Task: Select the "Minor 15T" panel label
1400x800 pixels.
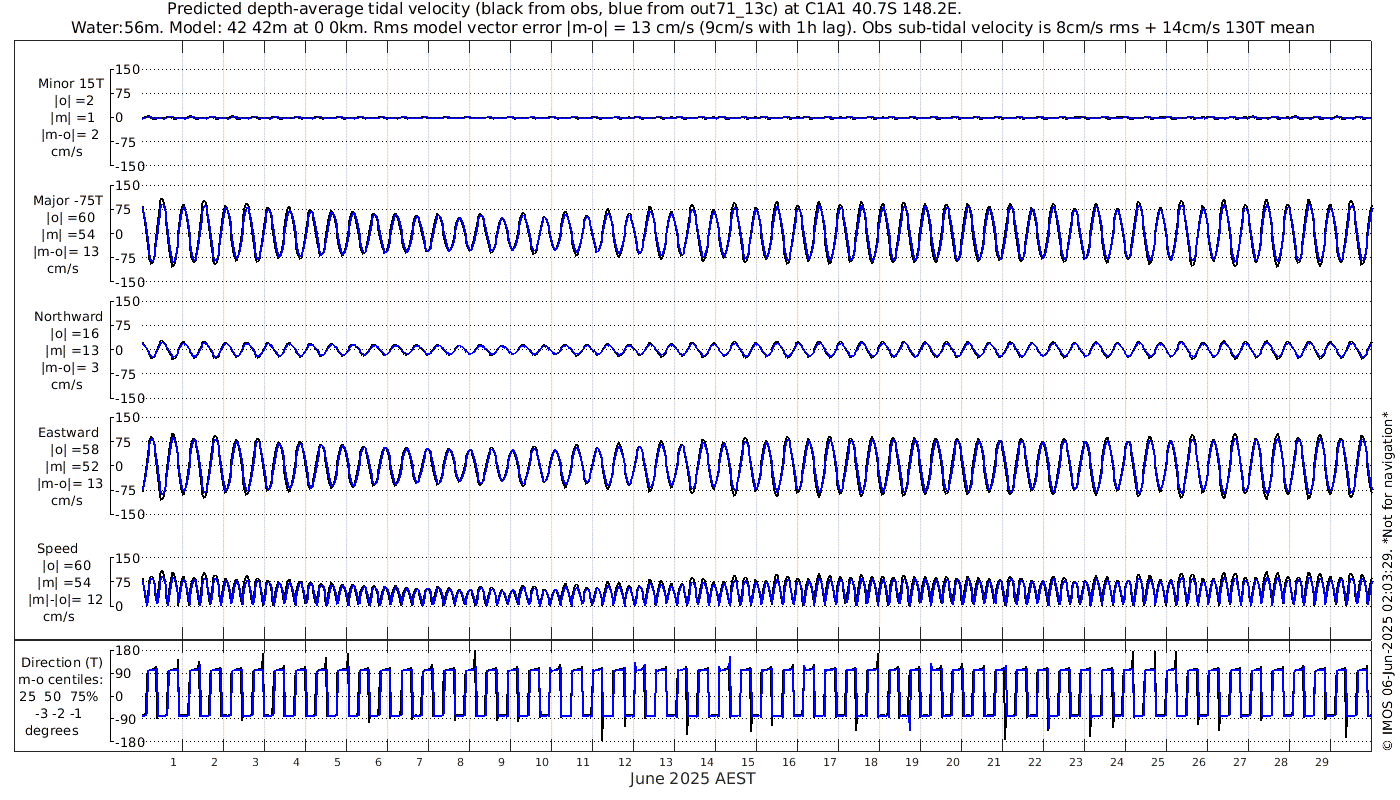Action: pyautogui.click(x=70, y=83)
